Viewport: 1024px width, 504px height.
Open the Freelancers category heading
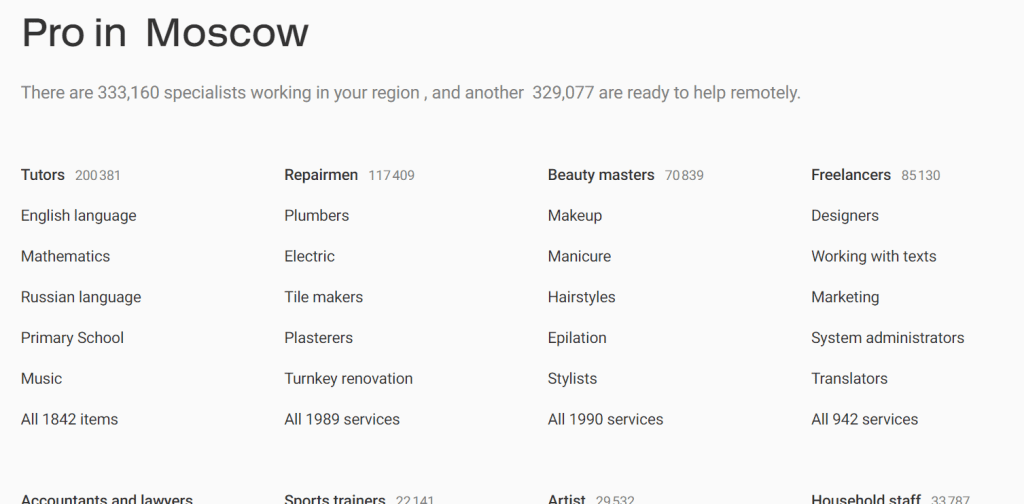(851, 175)
